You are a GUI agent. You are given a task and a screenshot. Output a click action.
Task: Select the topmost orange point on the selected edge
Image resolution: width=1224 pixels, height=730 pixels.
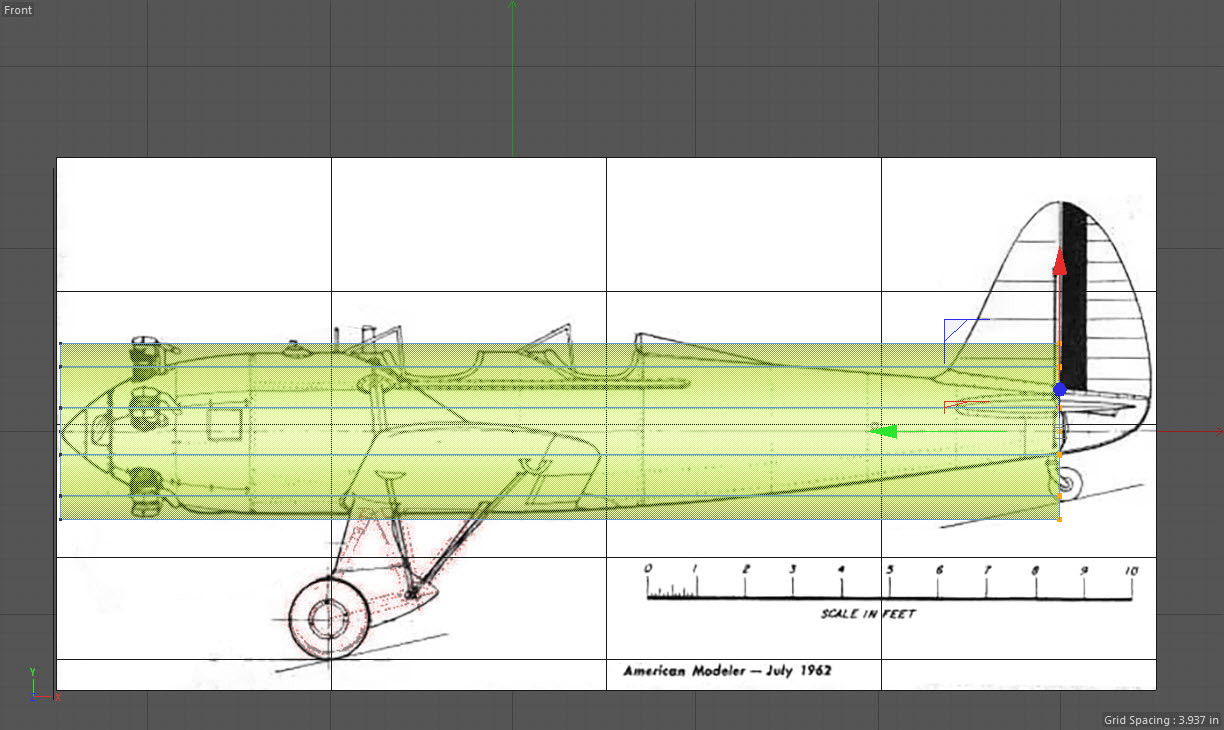click(x=1060, y=344)
